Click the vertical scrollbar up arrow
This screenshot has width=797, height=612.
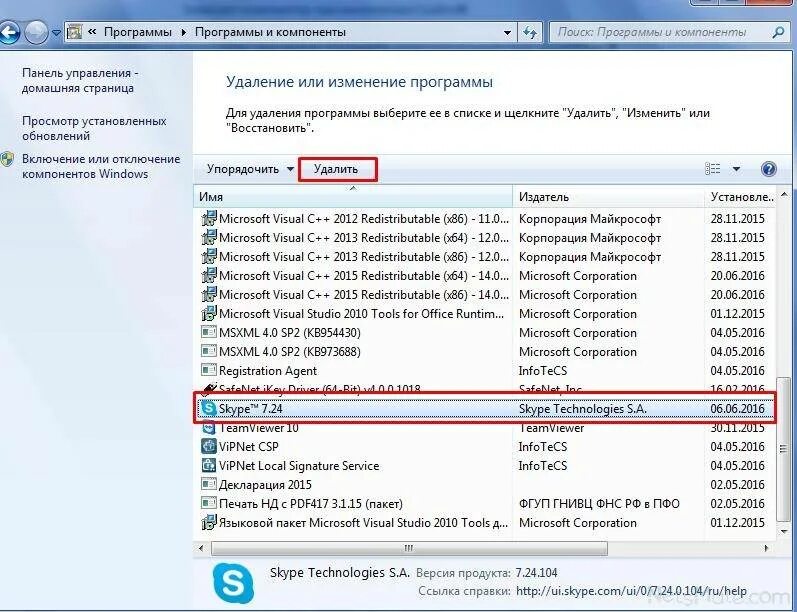pyautogui.click(x=784, y=195)
